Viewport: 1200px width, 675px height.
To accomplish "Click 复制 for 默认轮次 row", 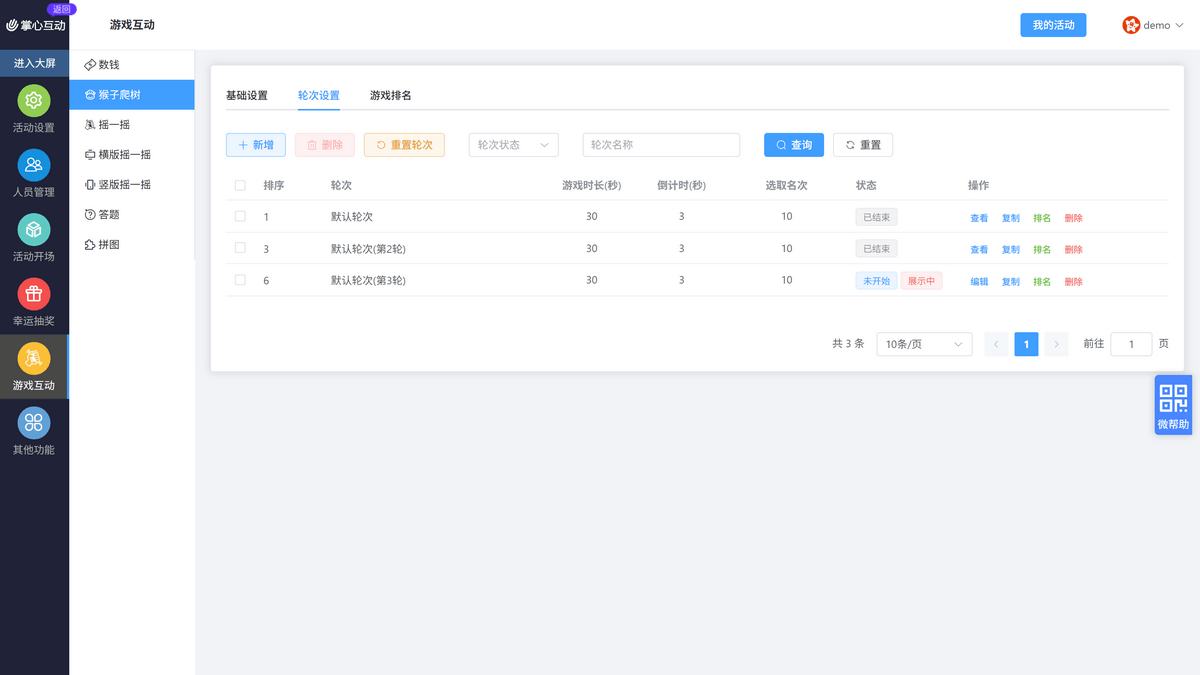I will 1011,218.
